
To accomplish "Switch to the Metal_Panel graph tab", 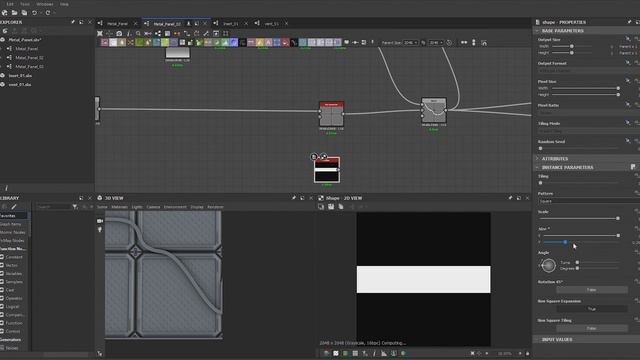I will 118,24.
